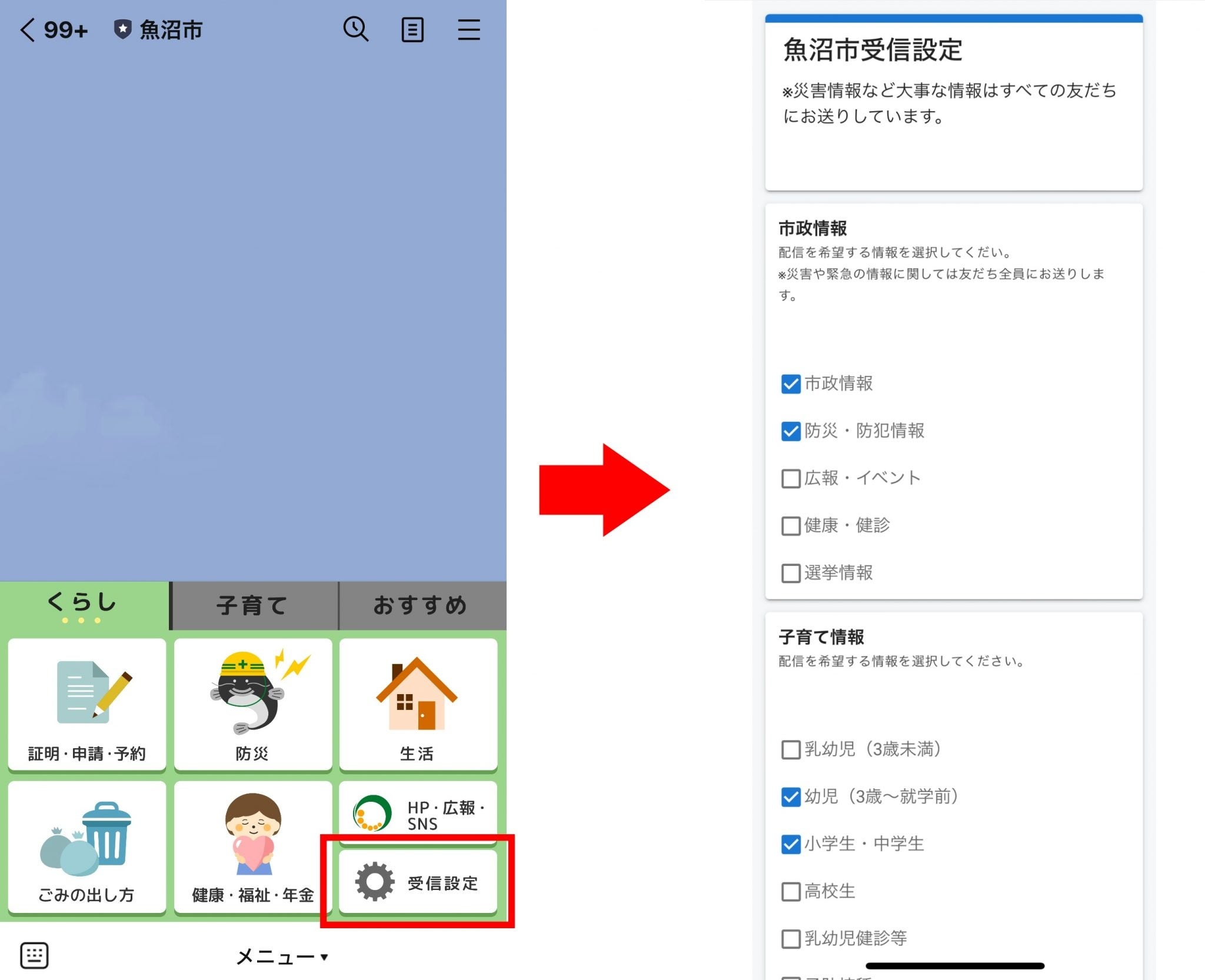Switch to the 子育て tab
Viewport: 1205px width, 980px height.
pyautogui.click(x=253, y=606)
